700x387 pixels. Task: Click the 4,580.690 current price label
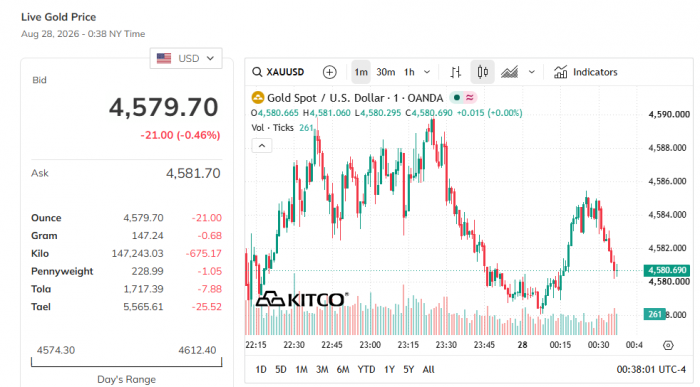point(667,270)
